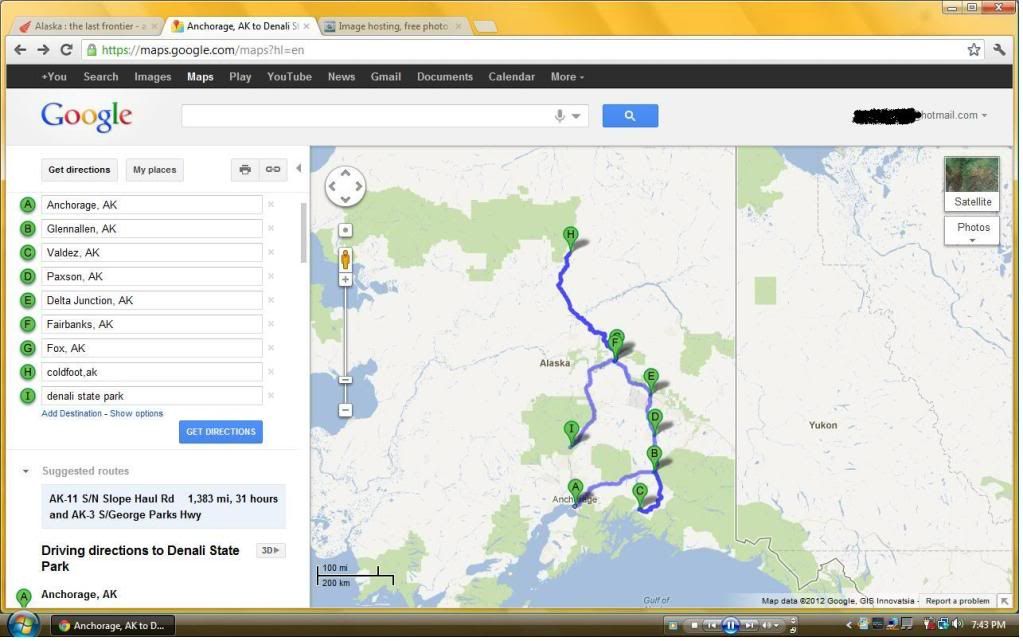Click the map zoom slider handle

point(345,379)
